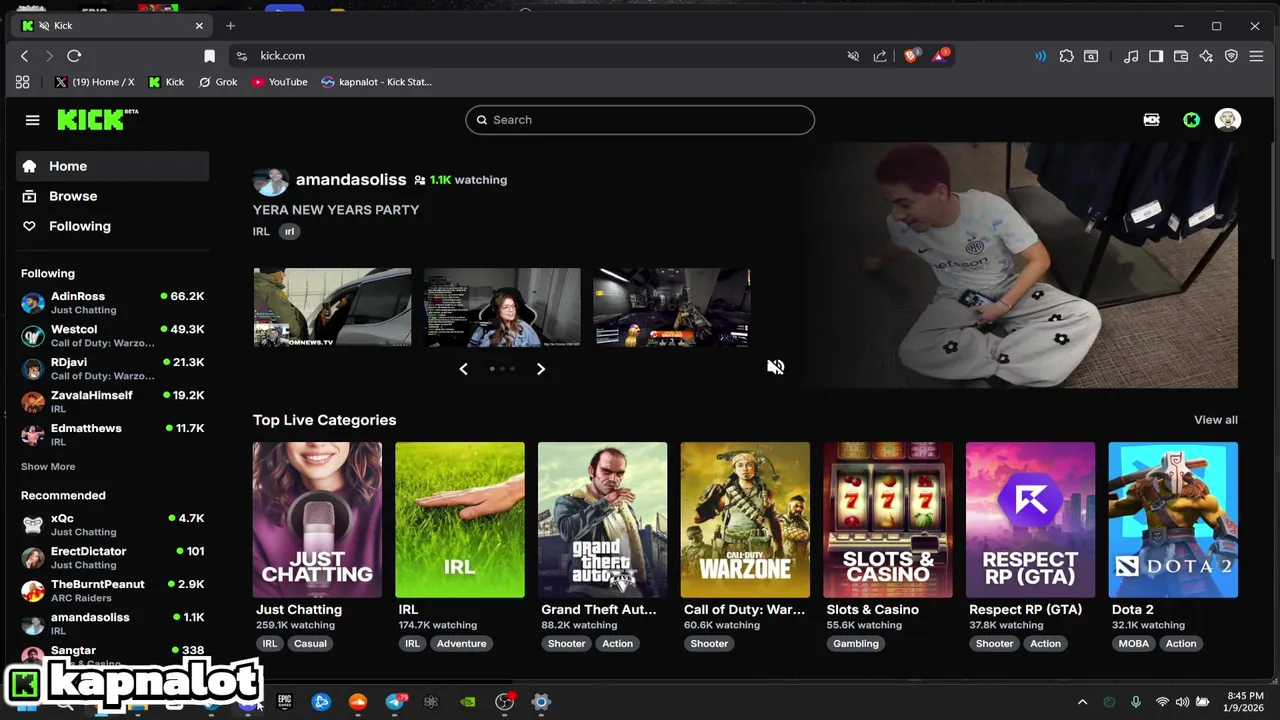This screenshot has width=1280, height=720.
Task: Open Edmatthews channel in sidebar
Action: pyautogui.click(x=112, y=435)
